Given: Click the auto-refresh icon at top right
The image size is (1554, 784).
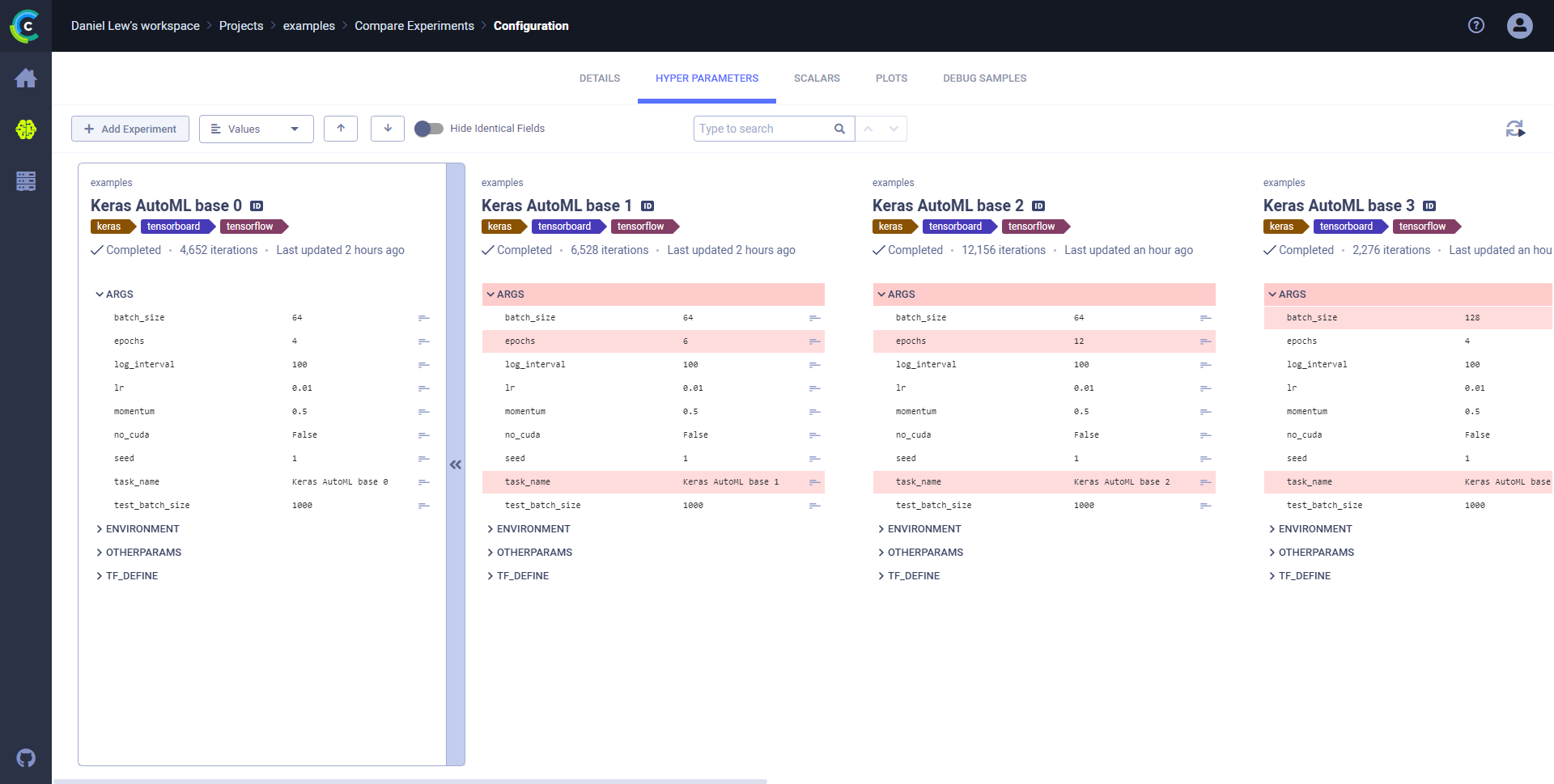Looking at the screenshot, I should (1515, 129).
